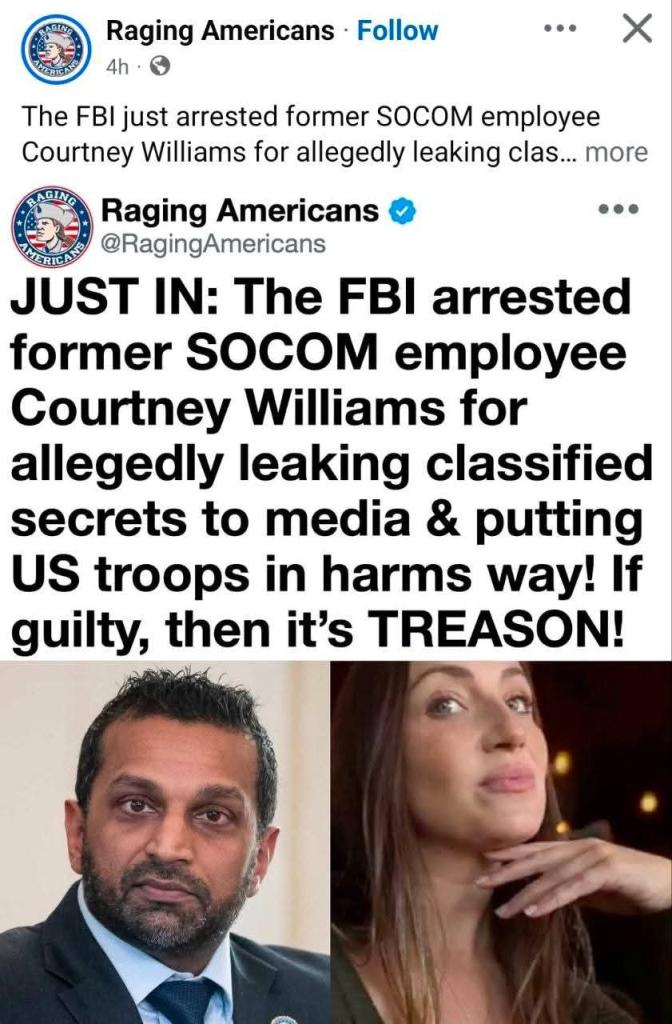
Task: Close the post viewer with the X
Action: pyautogui.click(x=637, y=29)
